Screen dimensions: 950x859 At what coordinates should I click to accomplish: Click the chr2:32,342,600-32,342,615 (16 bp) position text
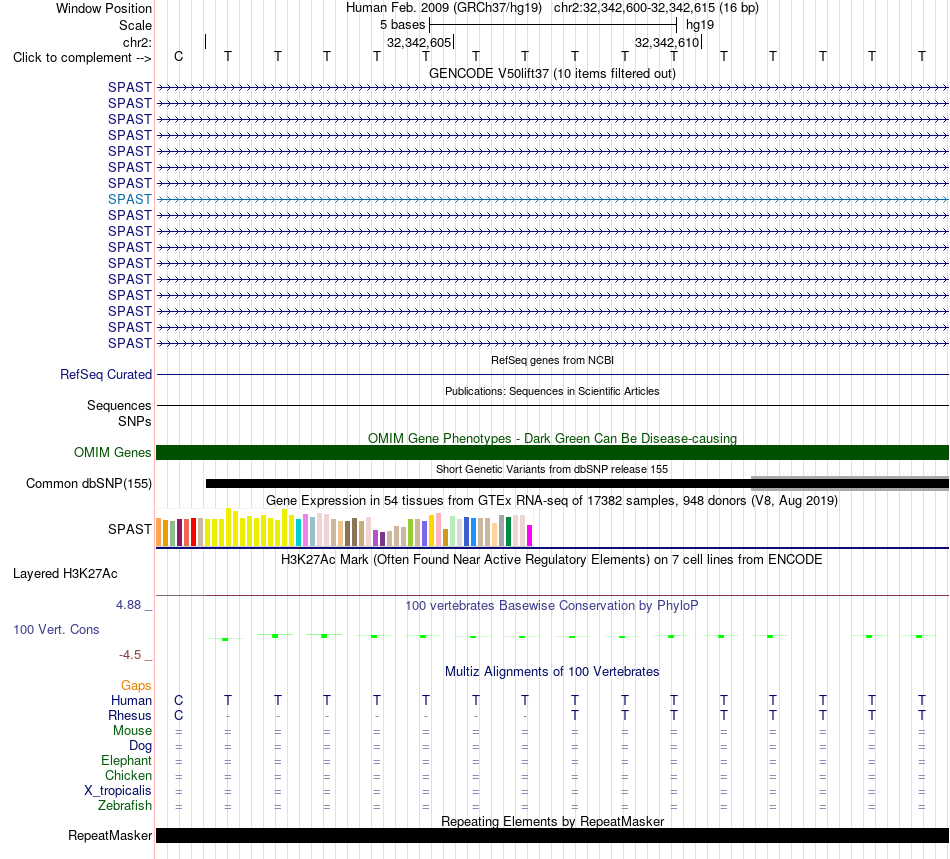[x=656, y=8]
